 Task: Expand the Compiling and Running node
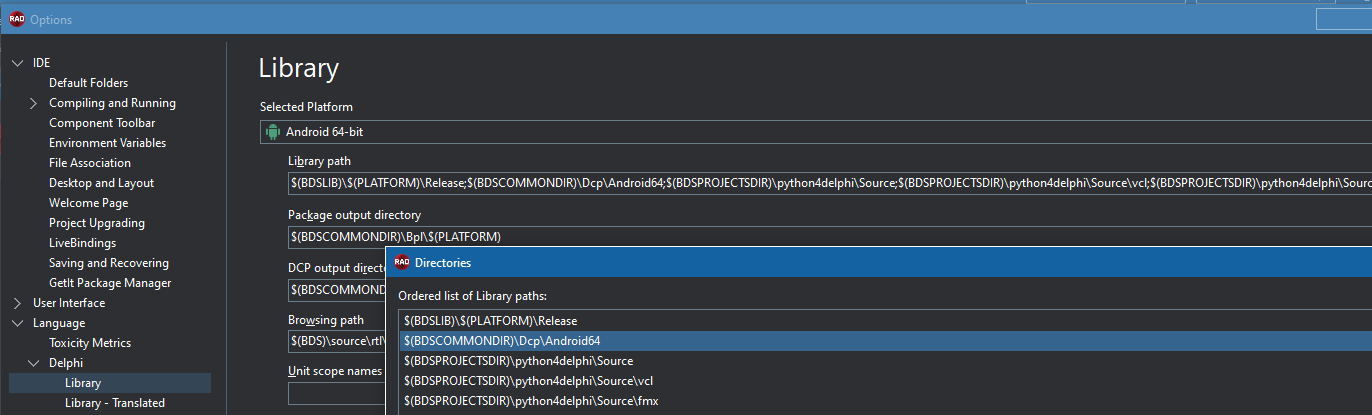[33, 103]
